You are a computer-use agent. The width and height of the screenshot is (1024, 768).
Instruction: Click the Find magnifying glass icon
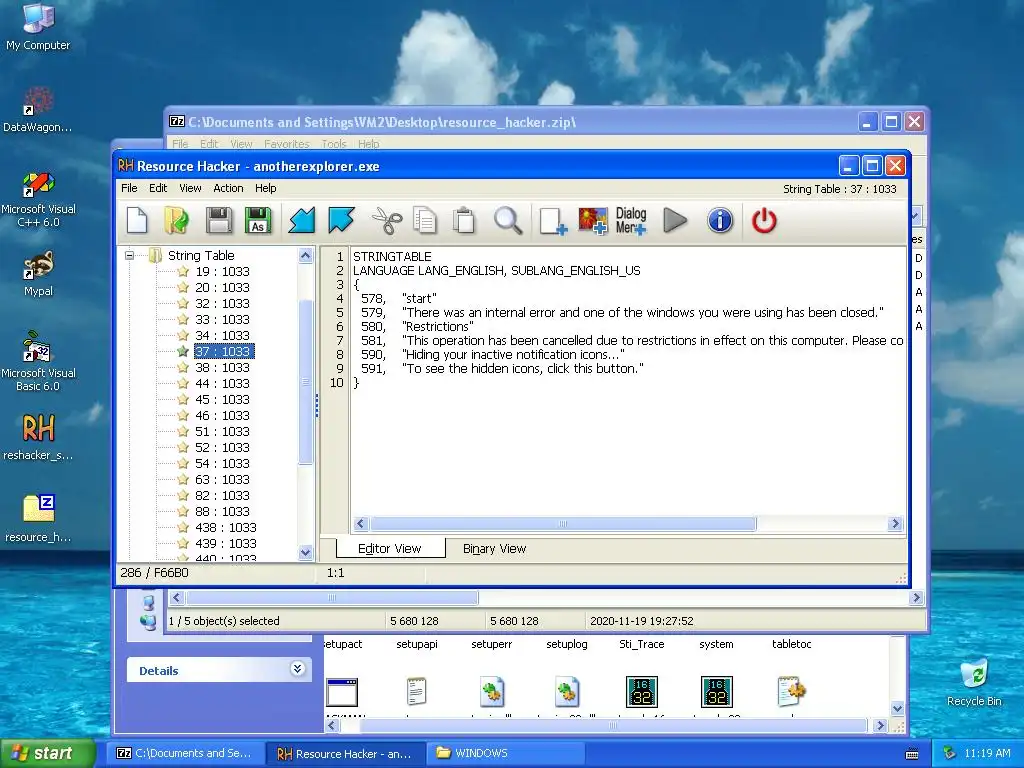(x=507, y=221)
